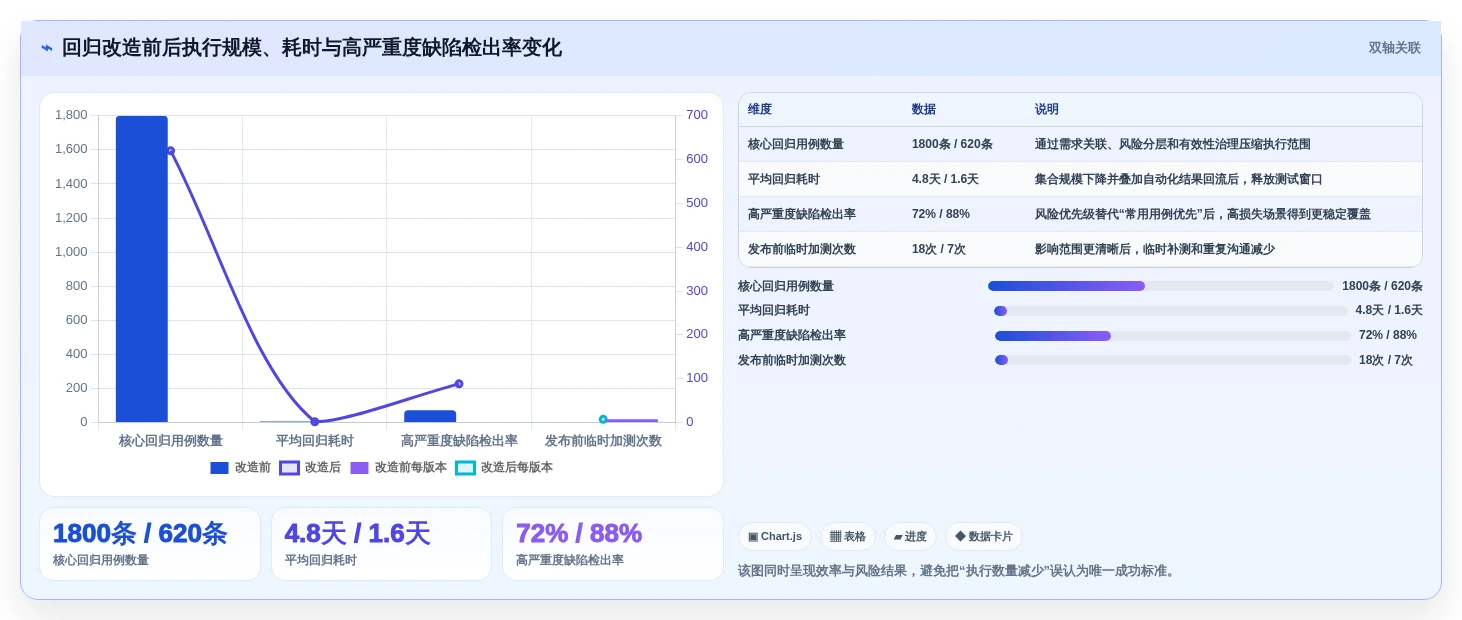Toggle the 改造后每版本 legend item
The image size is (1462, 620).
(x=504, y=467)
